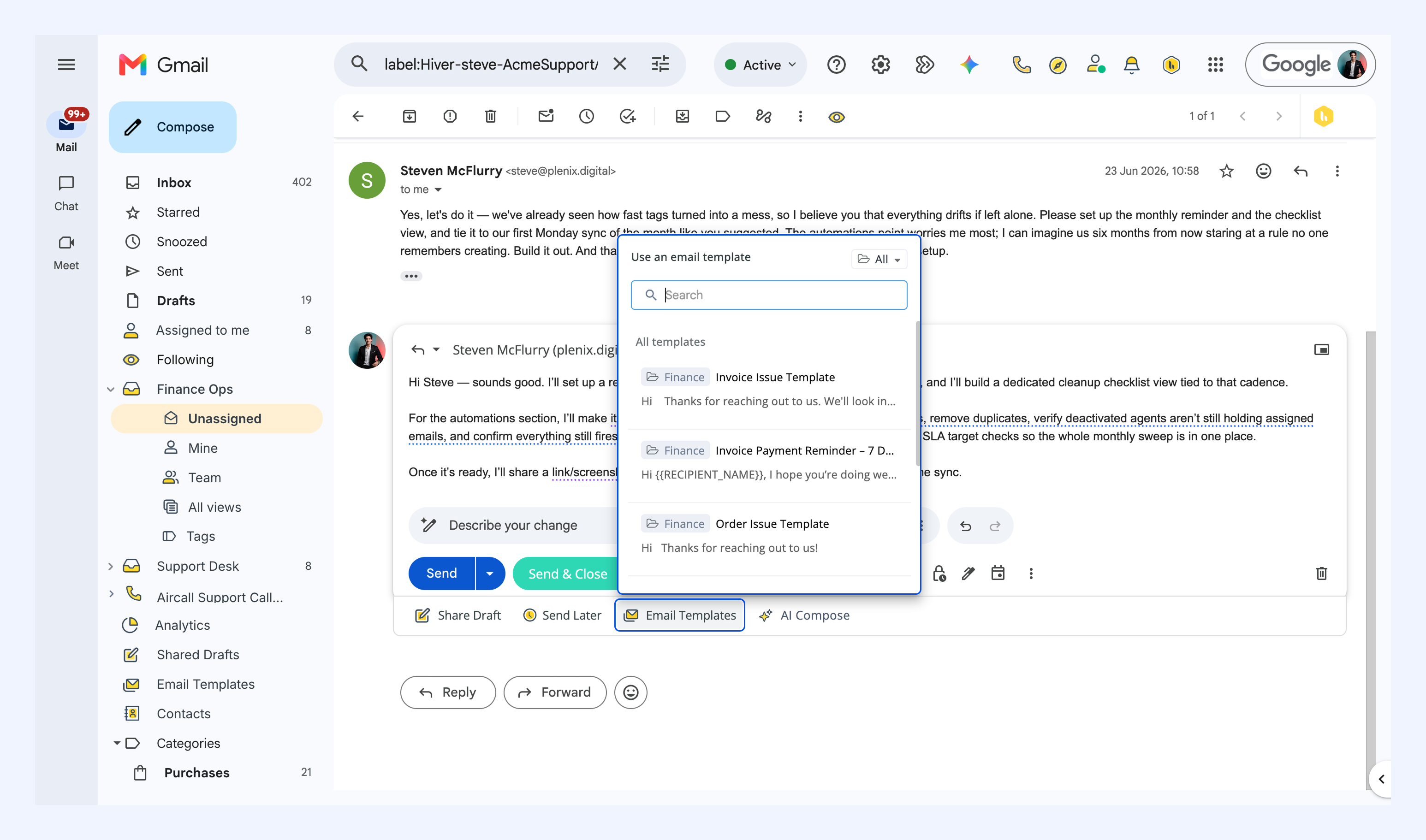Select the Order Issue Template

tap(769, 535)
